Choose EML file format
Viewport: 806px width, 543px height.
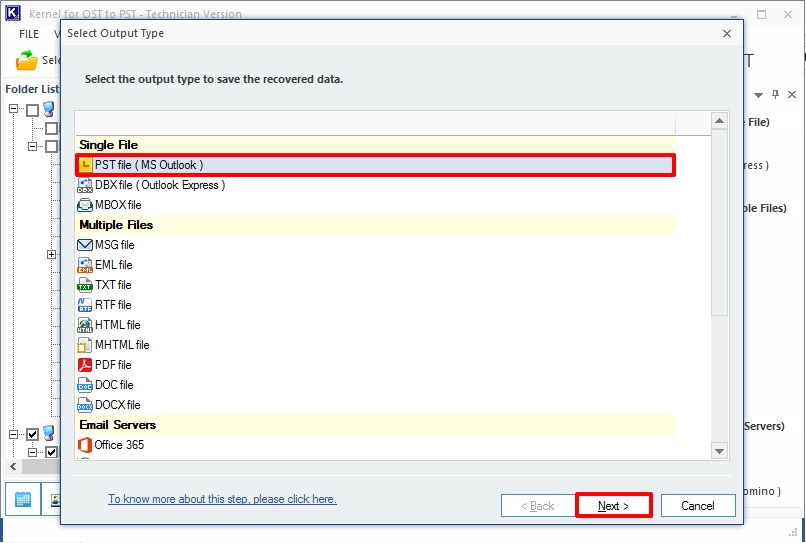point(113,265)
